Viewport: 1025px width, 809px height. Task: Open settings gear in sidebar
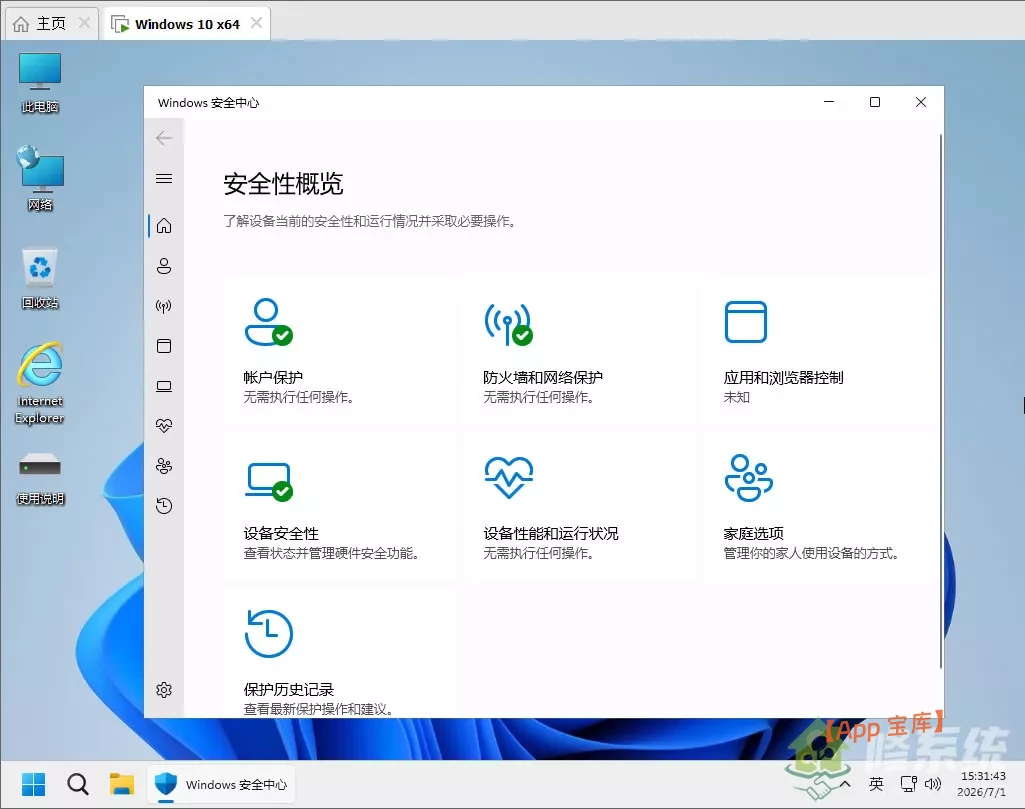pyautogui.click(x=164, y=690)
